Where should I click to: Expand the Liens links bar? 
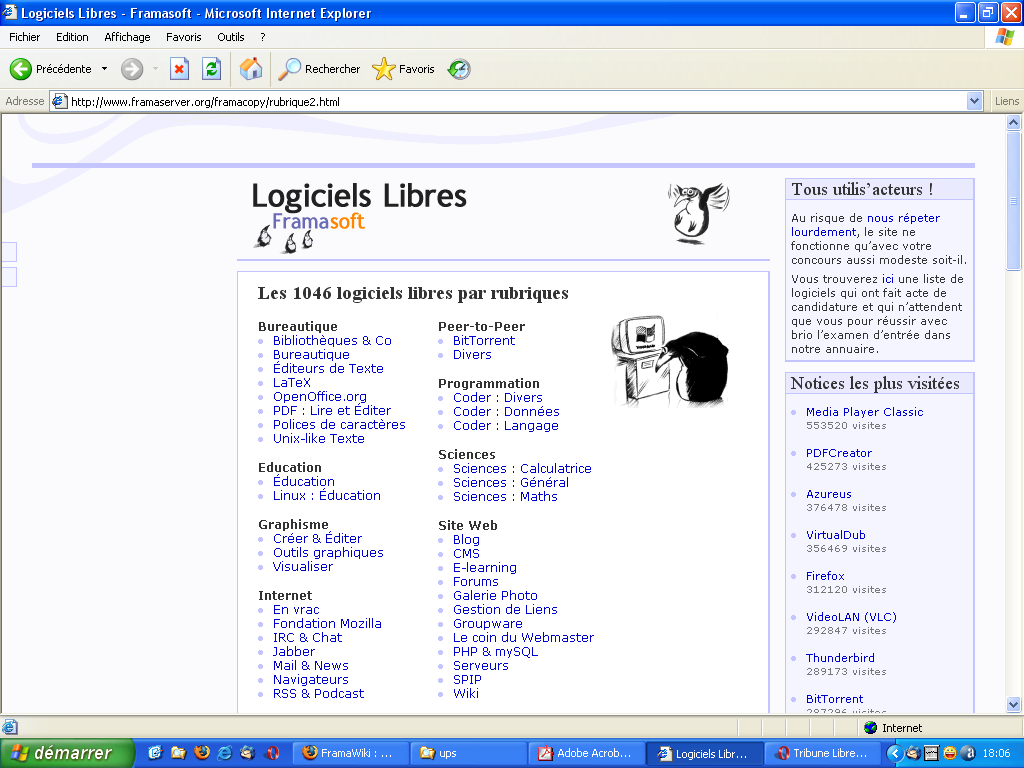1006,101
